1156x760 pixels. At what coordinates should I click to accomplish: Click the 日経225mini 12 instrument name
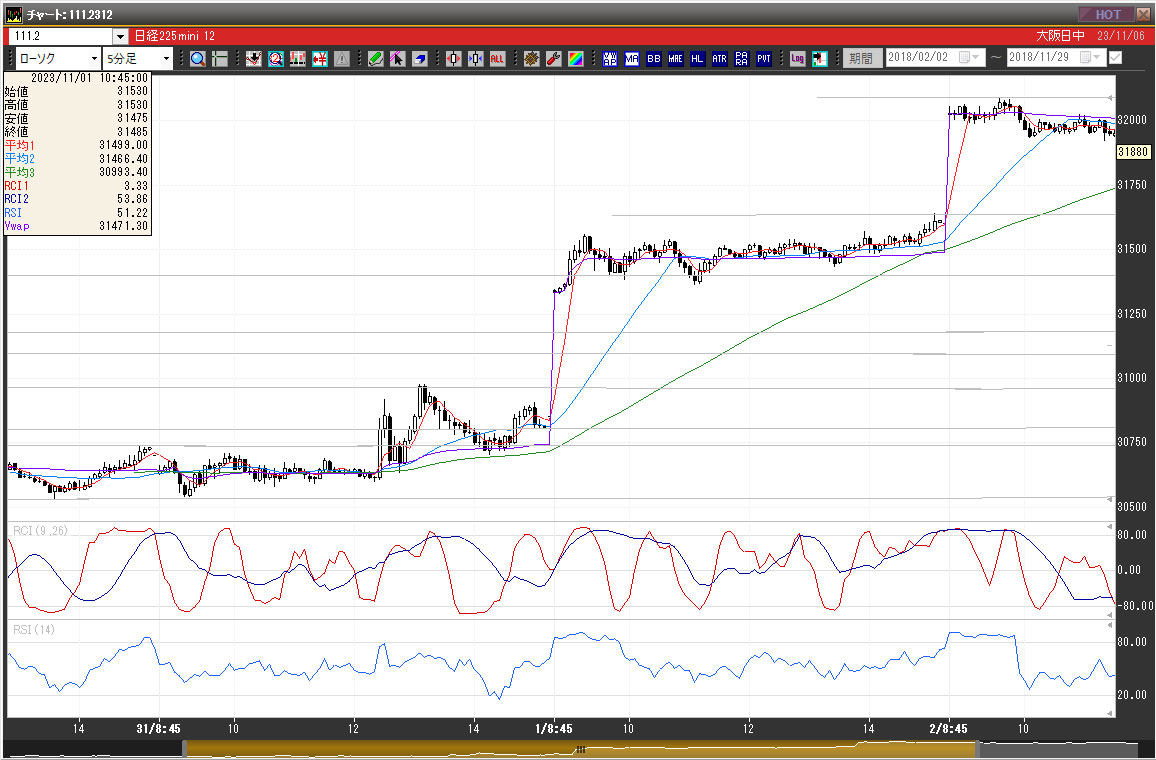(175, 36)
